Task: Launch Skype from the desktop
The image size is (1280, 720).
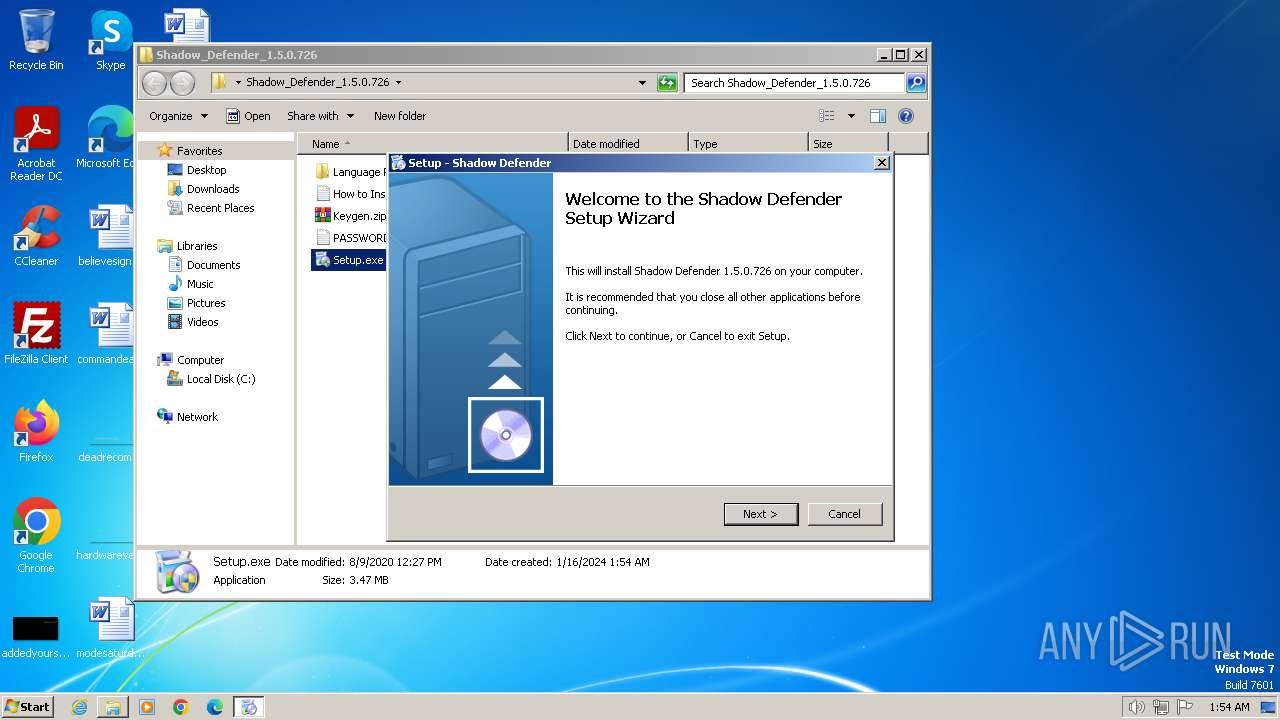Action: [110, 40]
